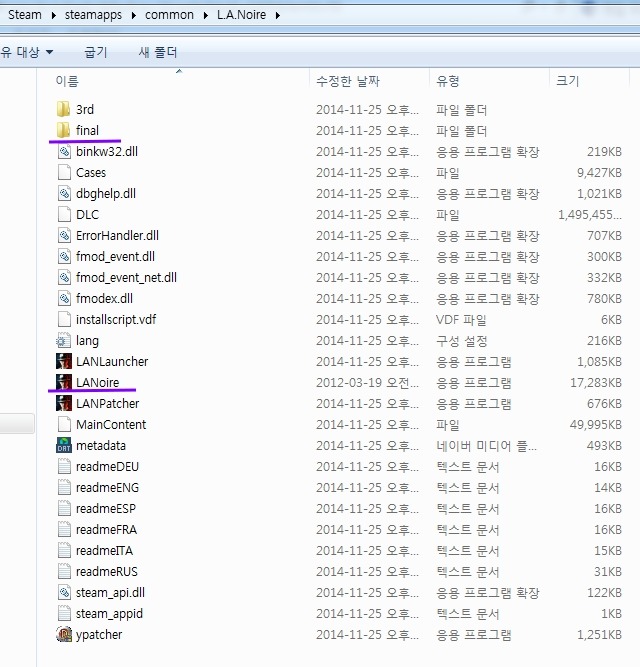
Task: Click the 49,995KB size of MainContent
Action: (596, 425)
